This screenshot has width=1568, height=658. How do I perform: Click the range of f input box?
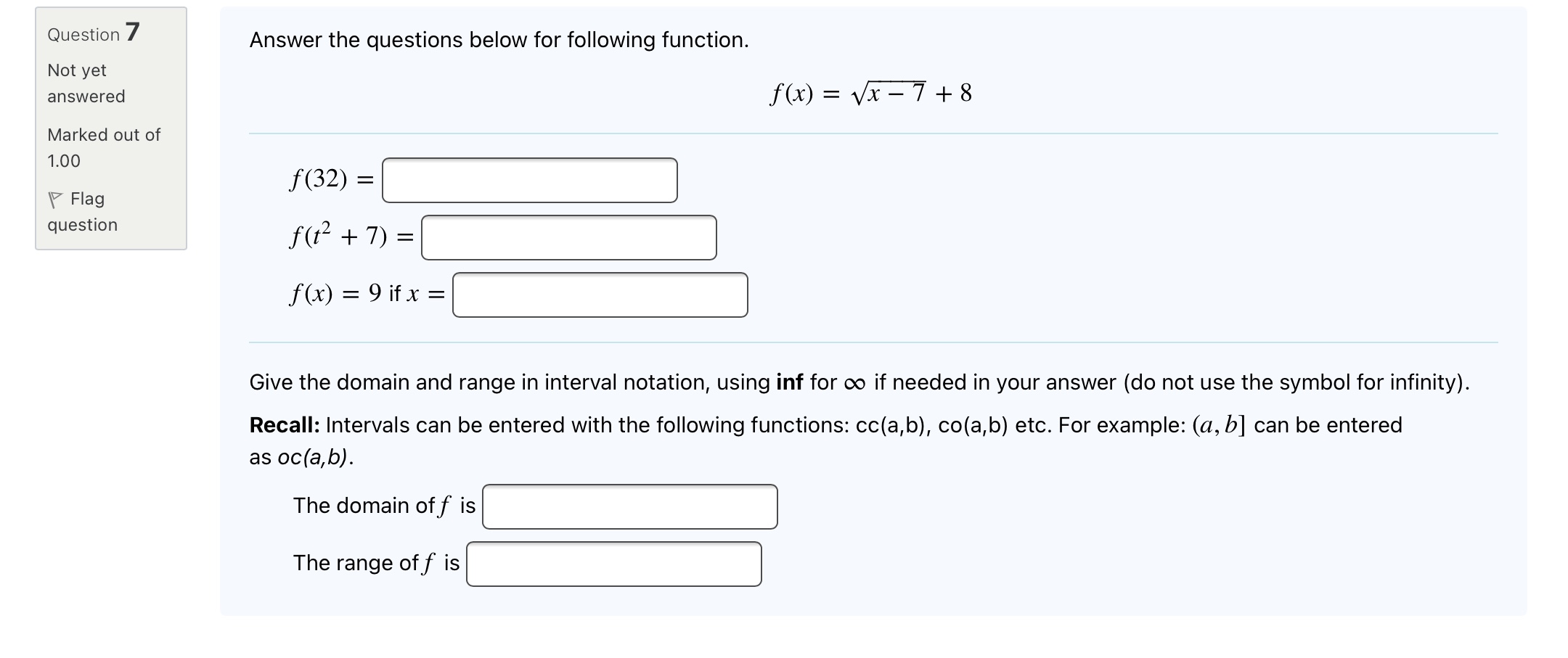tap(613, 563)
